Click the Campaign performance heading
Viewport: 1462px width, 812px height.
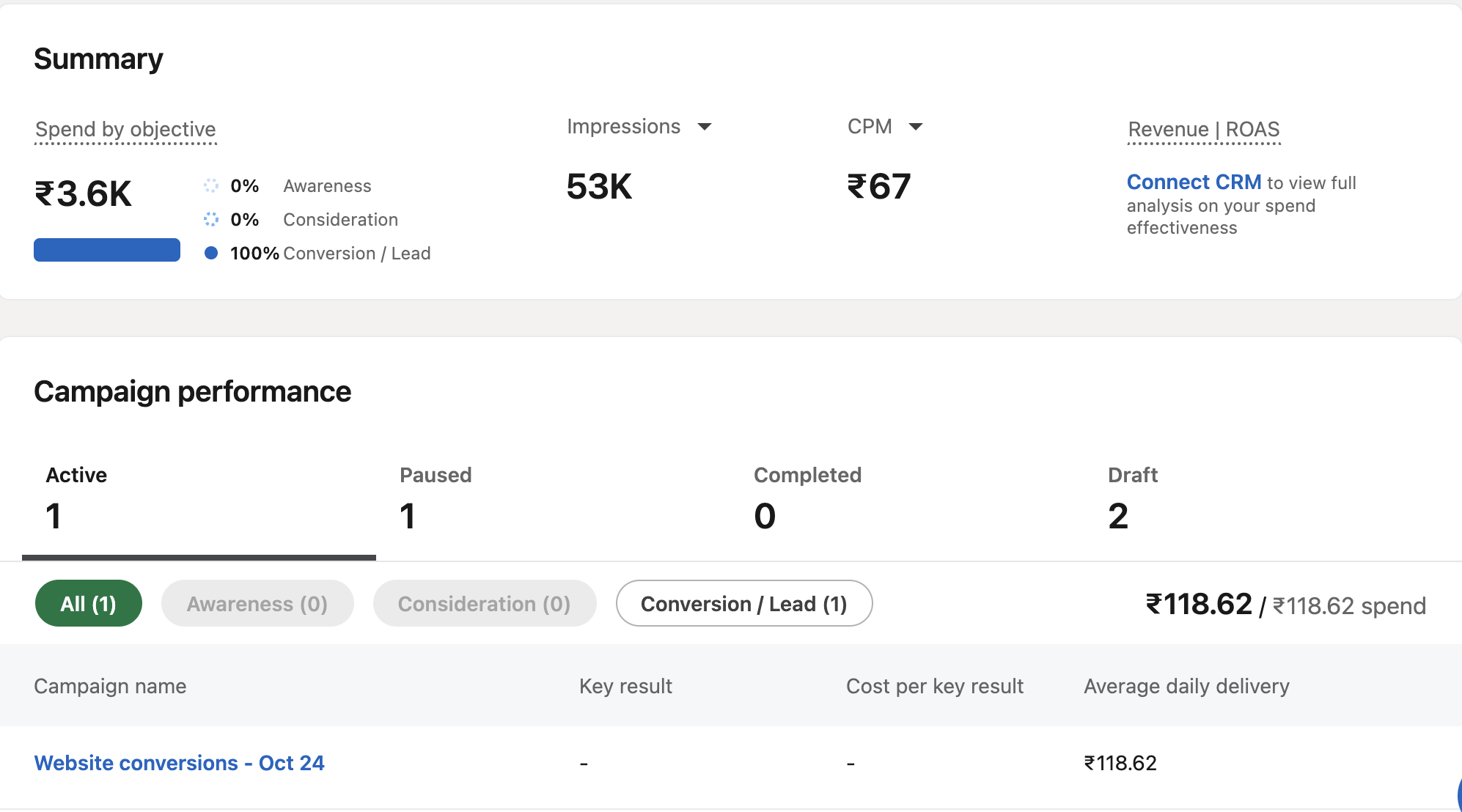pyautogui.click(x=192, y=392)
